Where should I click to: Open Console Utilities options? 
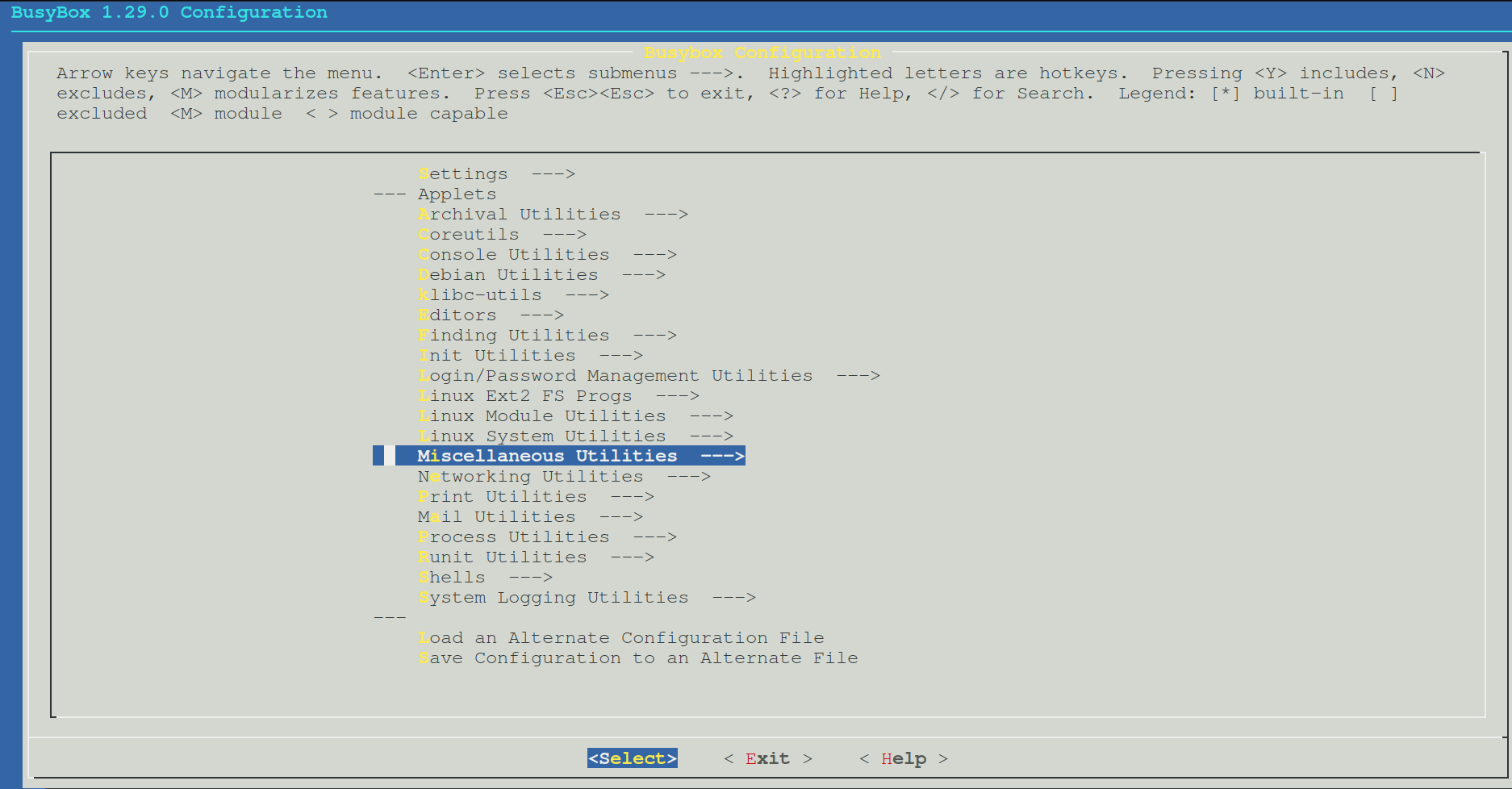(x=513, y=254)
